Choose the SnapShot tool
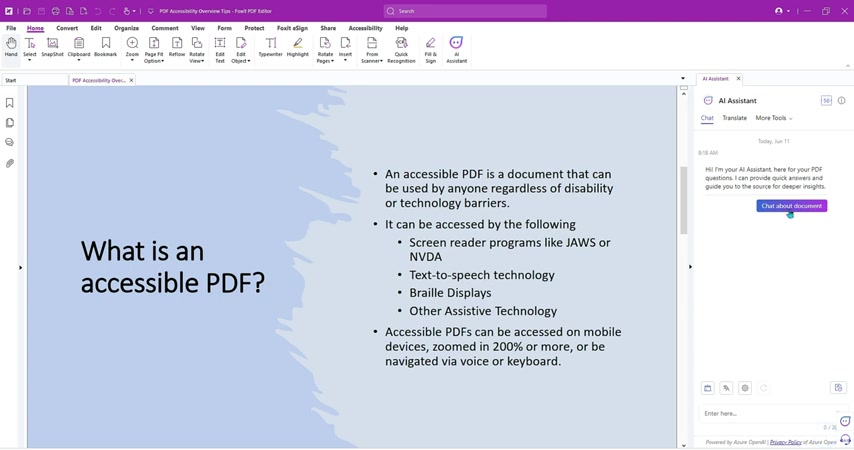Viewport: 854px width, 450px height. coord(52,47)
